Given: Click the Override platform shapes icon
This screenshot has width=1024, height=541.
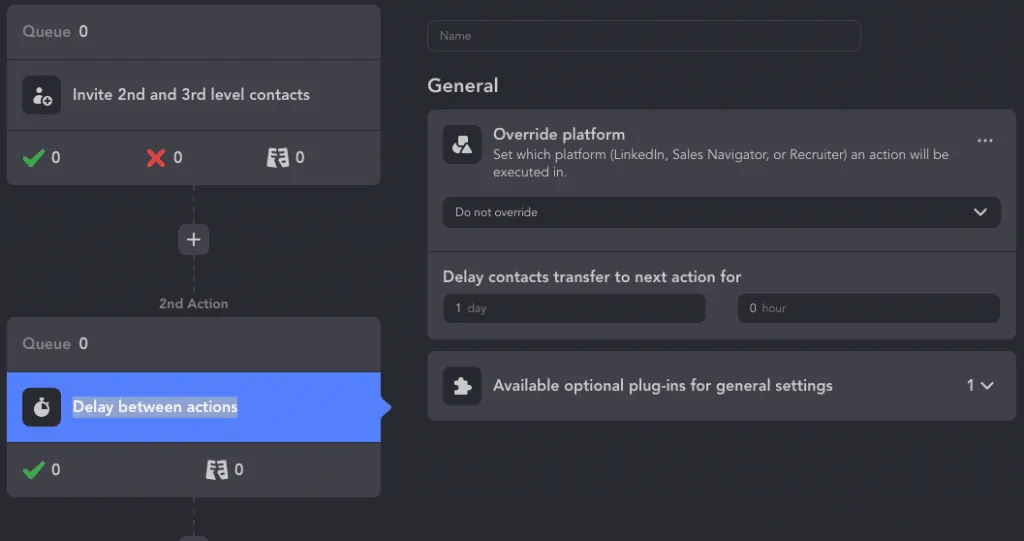Looking at the screenshot, I should pyautogui.click(x=462, y=144).
